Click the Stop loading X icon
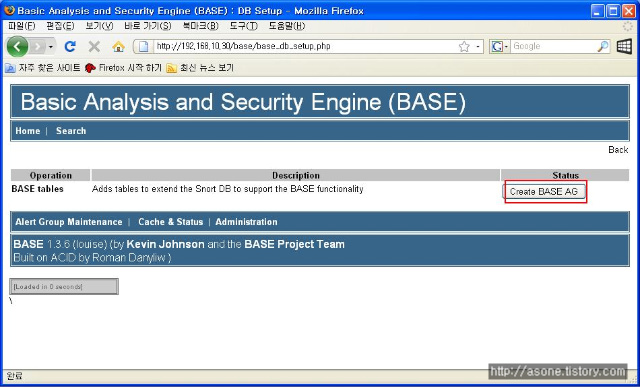The image size is (640, 387). [x=94, y=47]
